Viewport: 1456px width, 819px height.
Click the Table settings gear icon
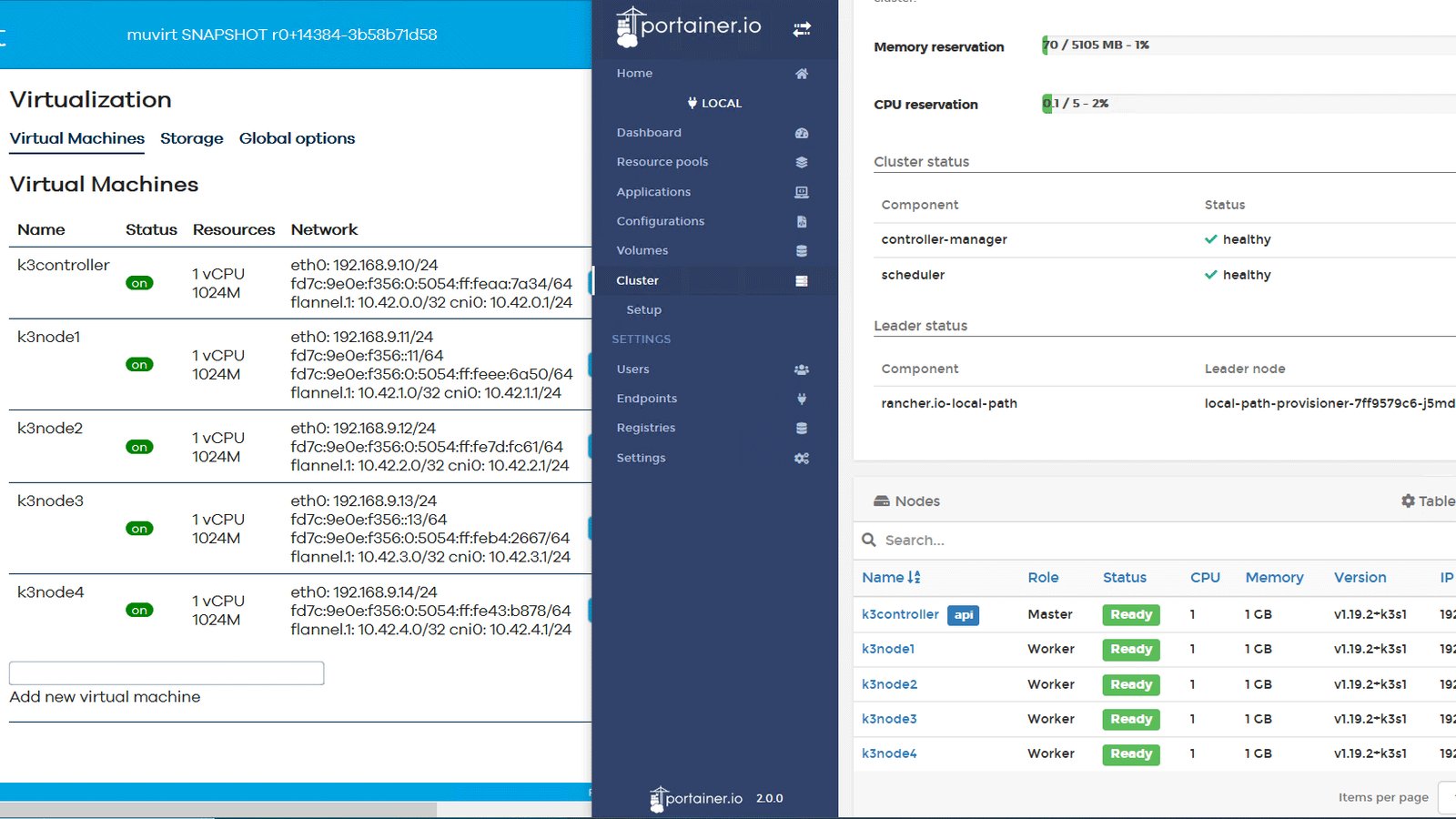pyautogui.click(x=1408, y=501)
